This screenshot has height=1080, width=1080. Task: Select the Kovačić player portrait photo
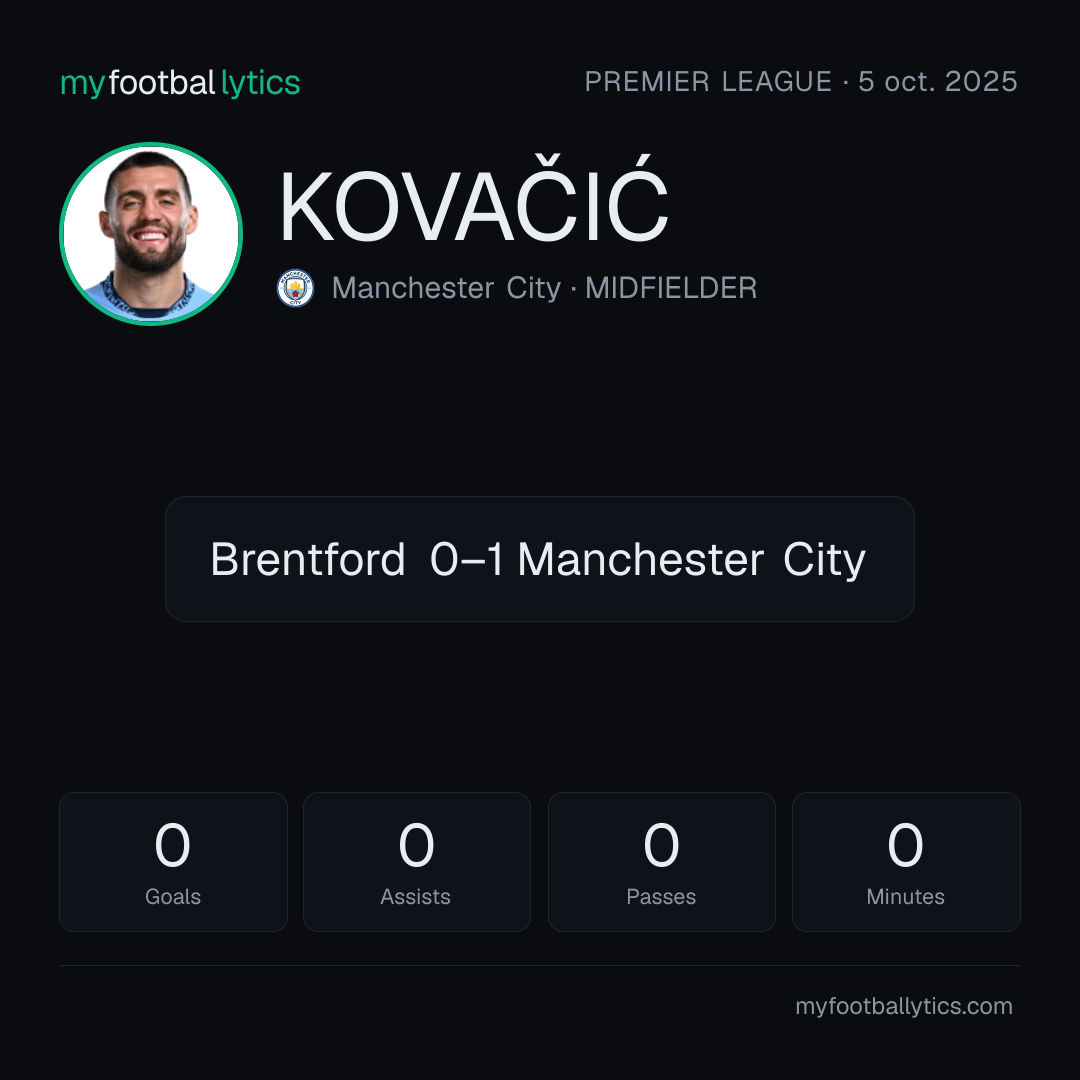point(151,233)
